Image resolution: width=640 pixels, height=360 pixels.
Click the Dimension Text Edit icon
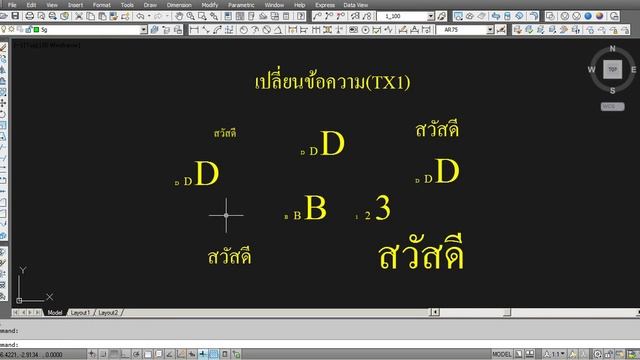[x=414, y=30]
